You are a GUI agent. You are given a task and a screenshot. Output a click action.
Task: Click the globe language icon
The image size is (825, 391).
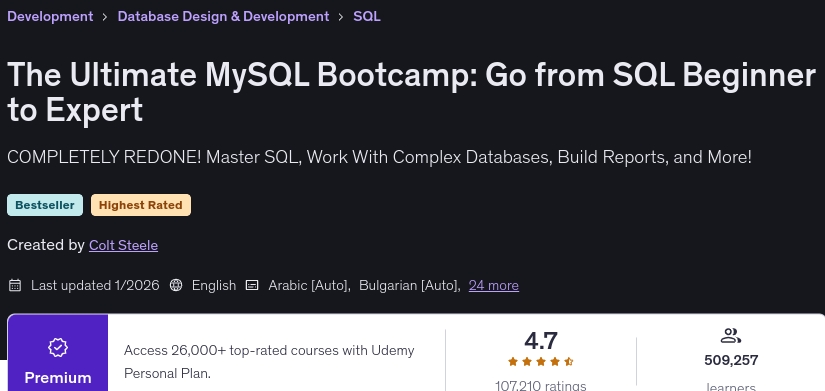point(176,285)
